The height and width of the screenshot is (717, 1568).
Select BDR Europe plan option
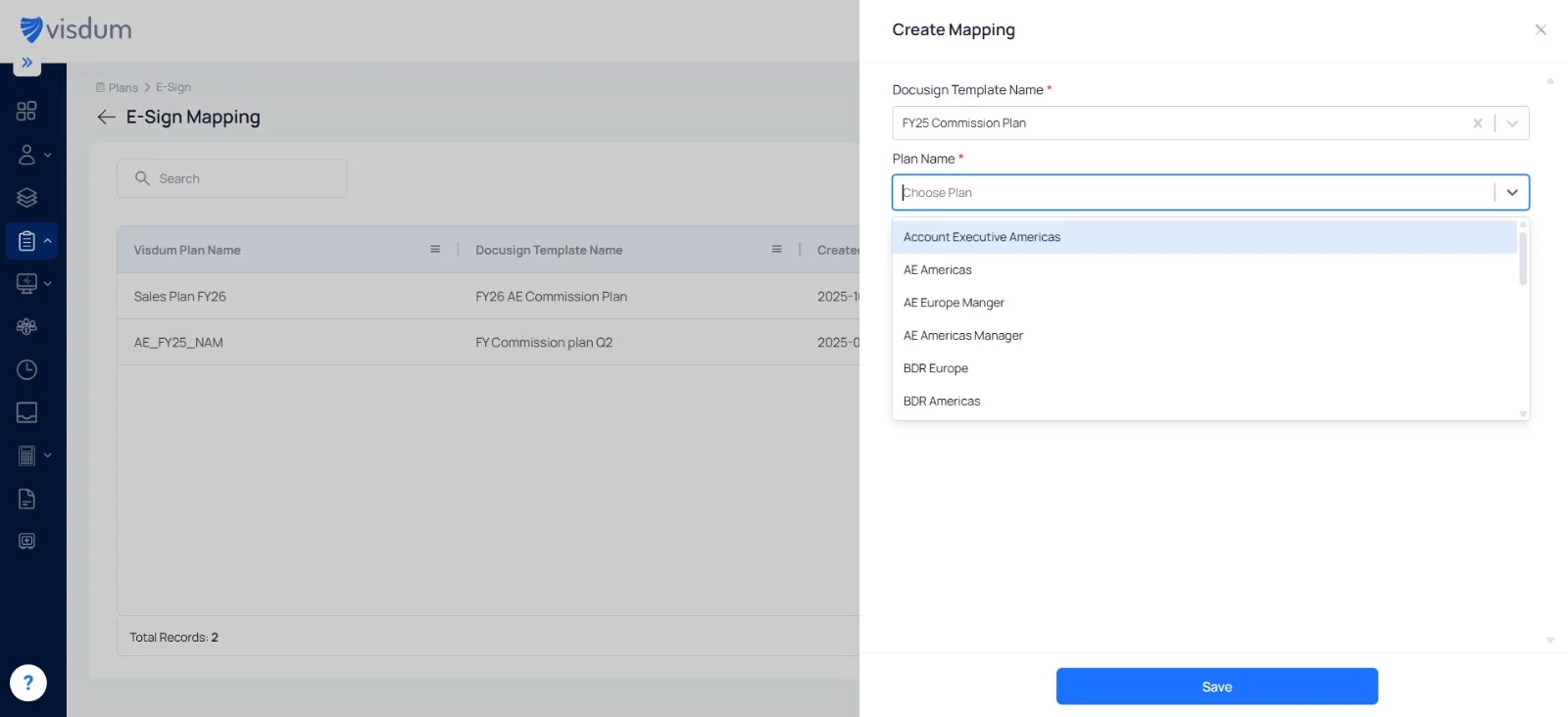[1204, 368]
